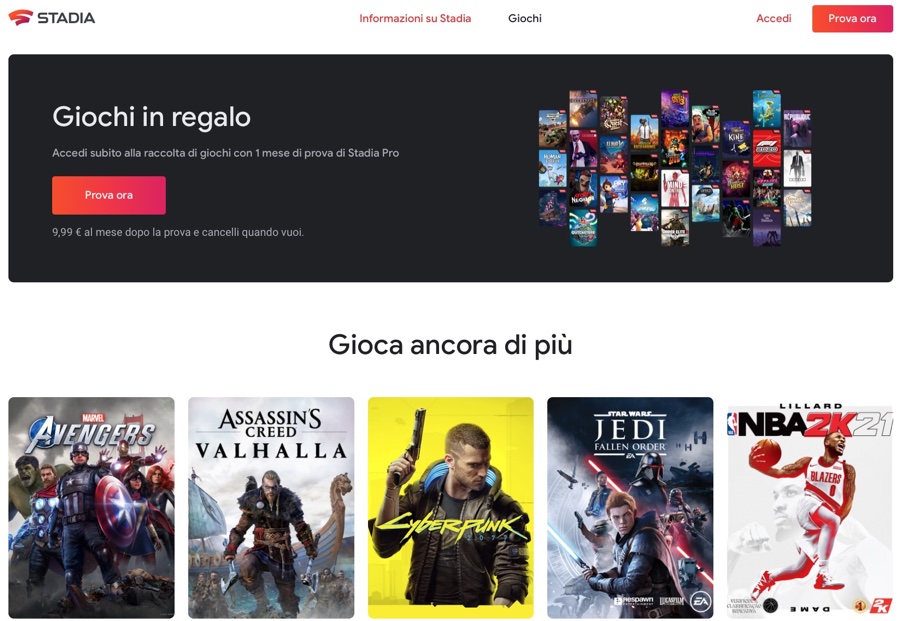Open the Marvel's Avengers game cover
This screenshot has width=900, height=621.
click(91, 508)
